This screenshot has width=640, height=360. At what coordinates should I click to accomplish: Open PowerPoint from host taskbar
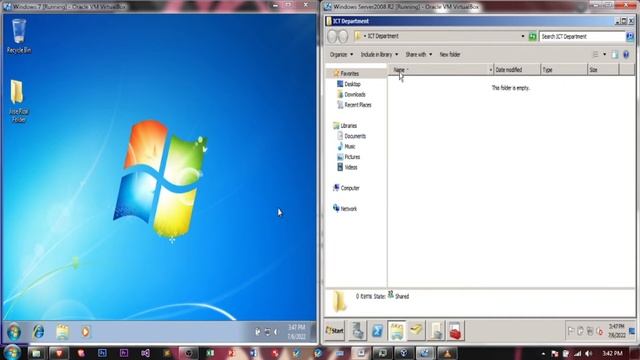coord(231,353)
